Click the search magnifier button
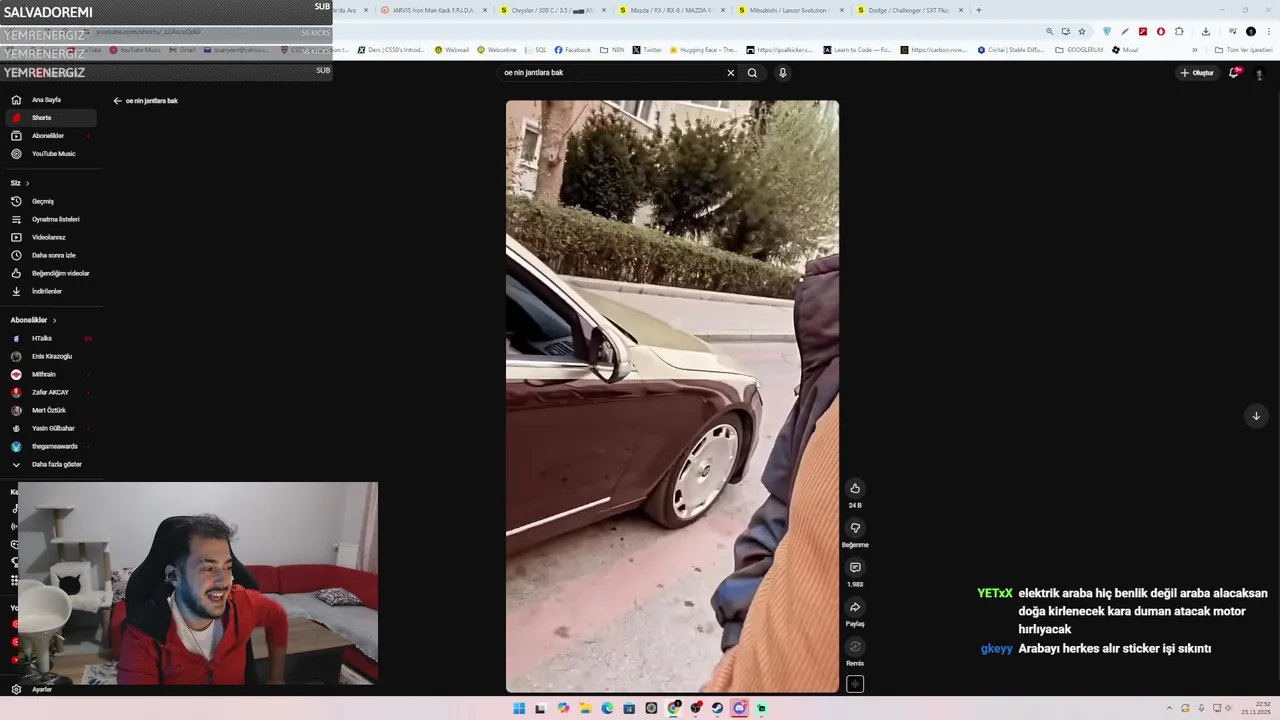Image resolution: width=1280 pixels, height=720 pixels. (x=752, y=73)
